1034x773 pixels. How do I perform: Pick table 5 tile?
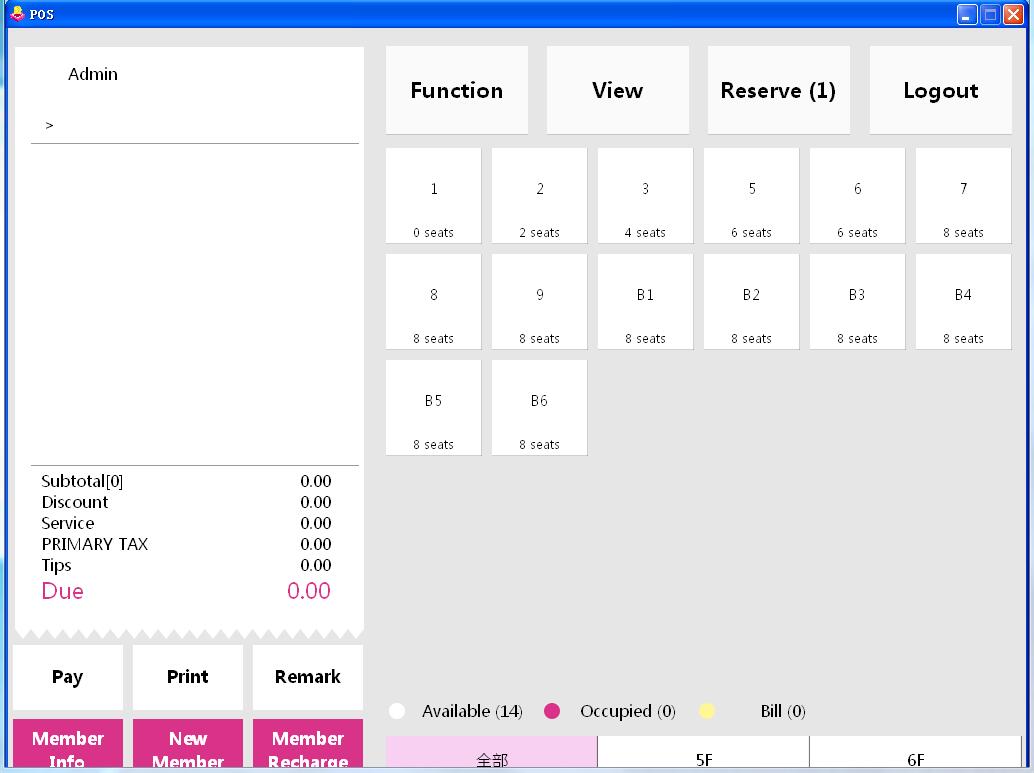pyautogui.click(x=751, y=196)
